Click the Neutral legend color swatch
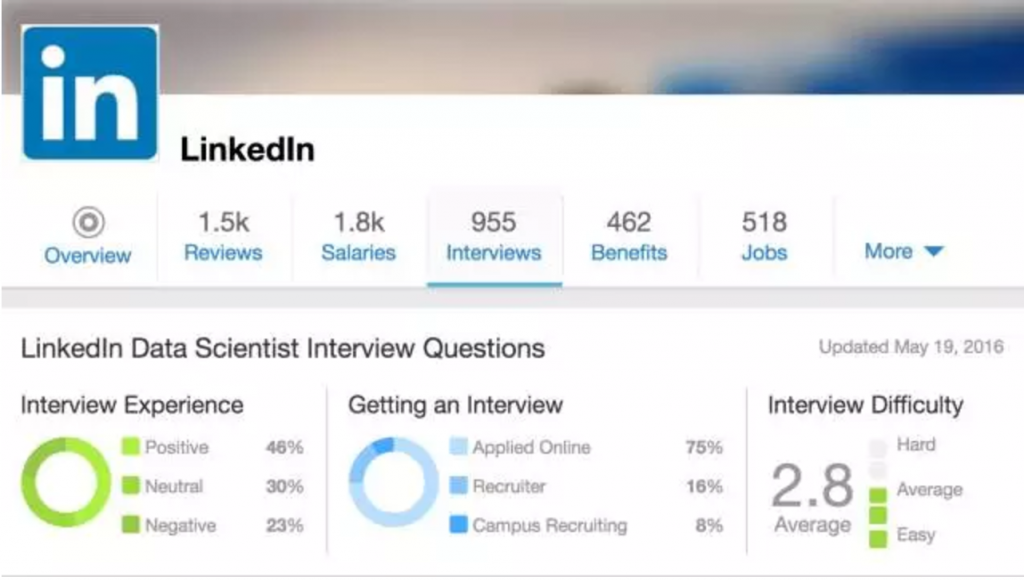The height and width of the screenshot is (580, 1024). pos(130,486)
